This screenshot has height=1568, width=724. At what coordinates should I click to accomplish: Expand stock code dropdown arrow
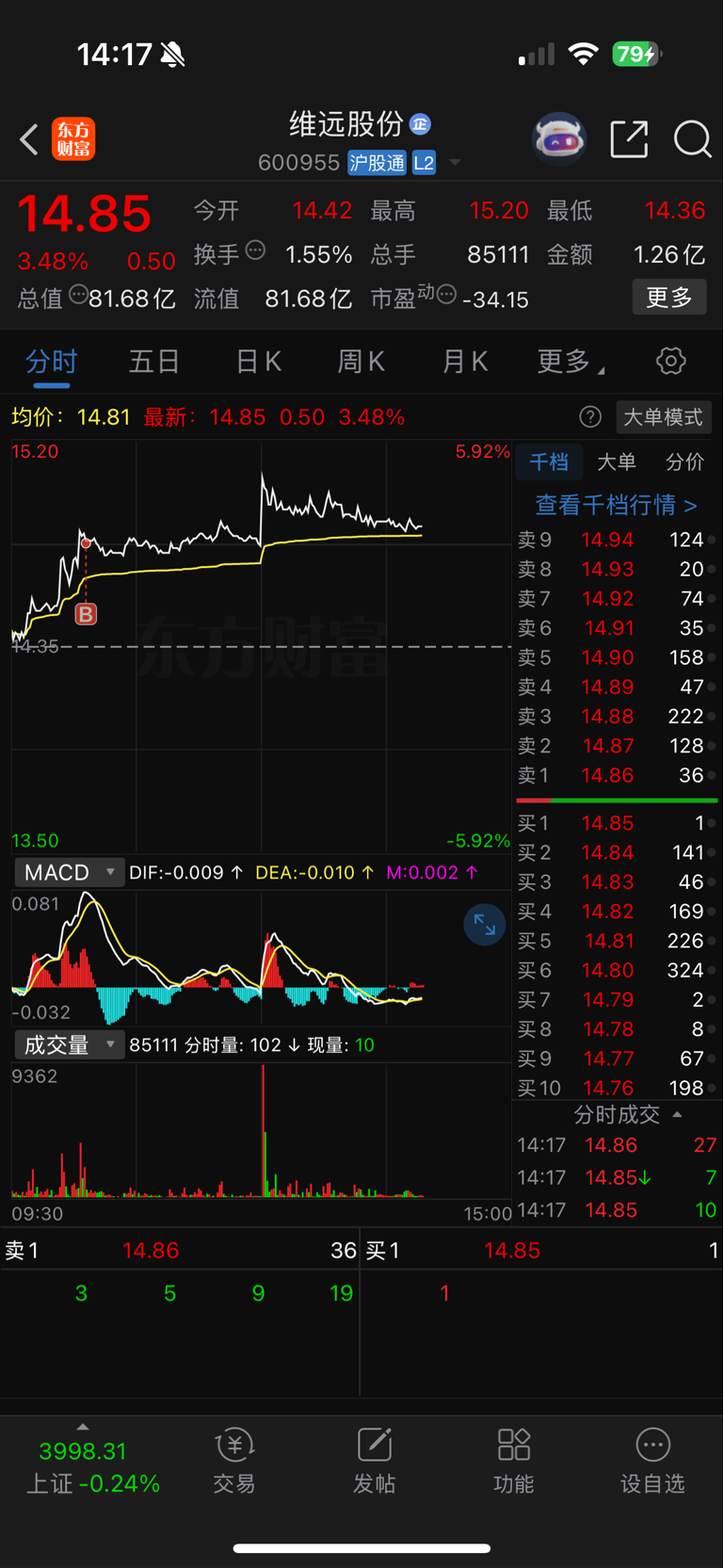pyautogui.click(x=455, y=163)
